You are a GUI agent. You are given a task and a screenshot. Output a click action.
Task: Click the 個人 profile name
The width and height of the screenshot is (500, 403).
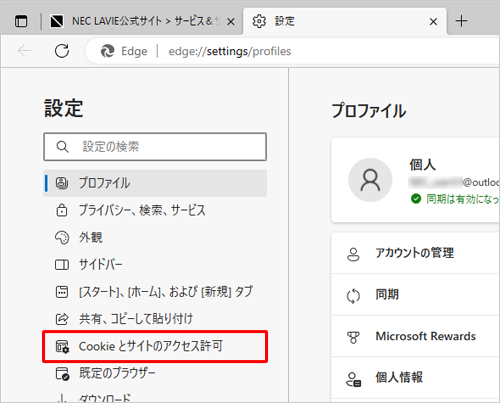[x=422, y=165]
